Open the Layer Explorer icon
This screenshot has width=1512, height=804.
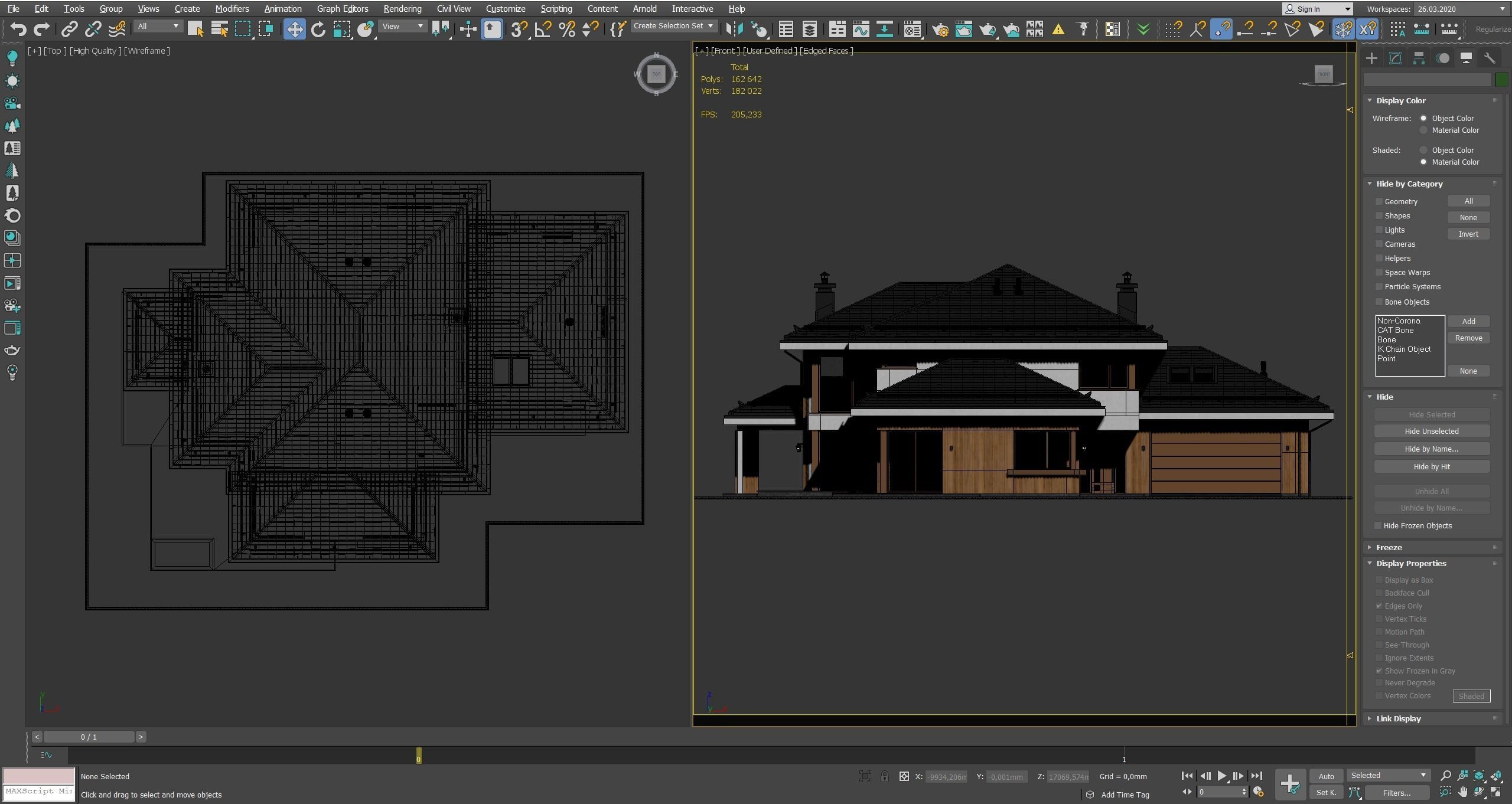click(809, 29)
